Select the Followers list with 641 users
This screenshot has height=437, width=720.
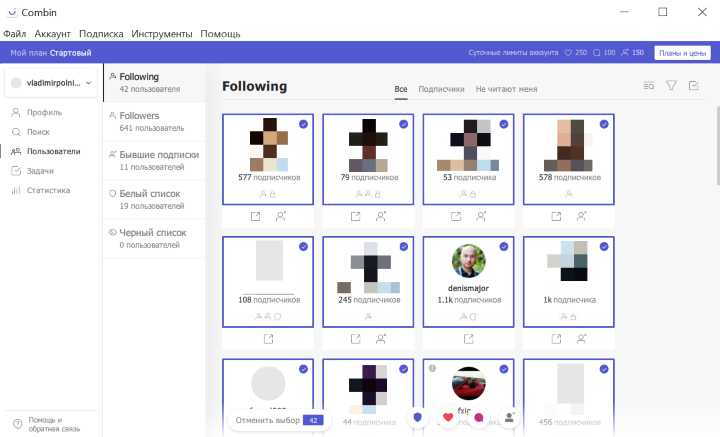(x=154, y=122)
